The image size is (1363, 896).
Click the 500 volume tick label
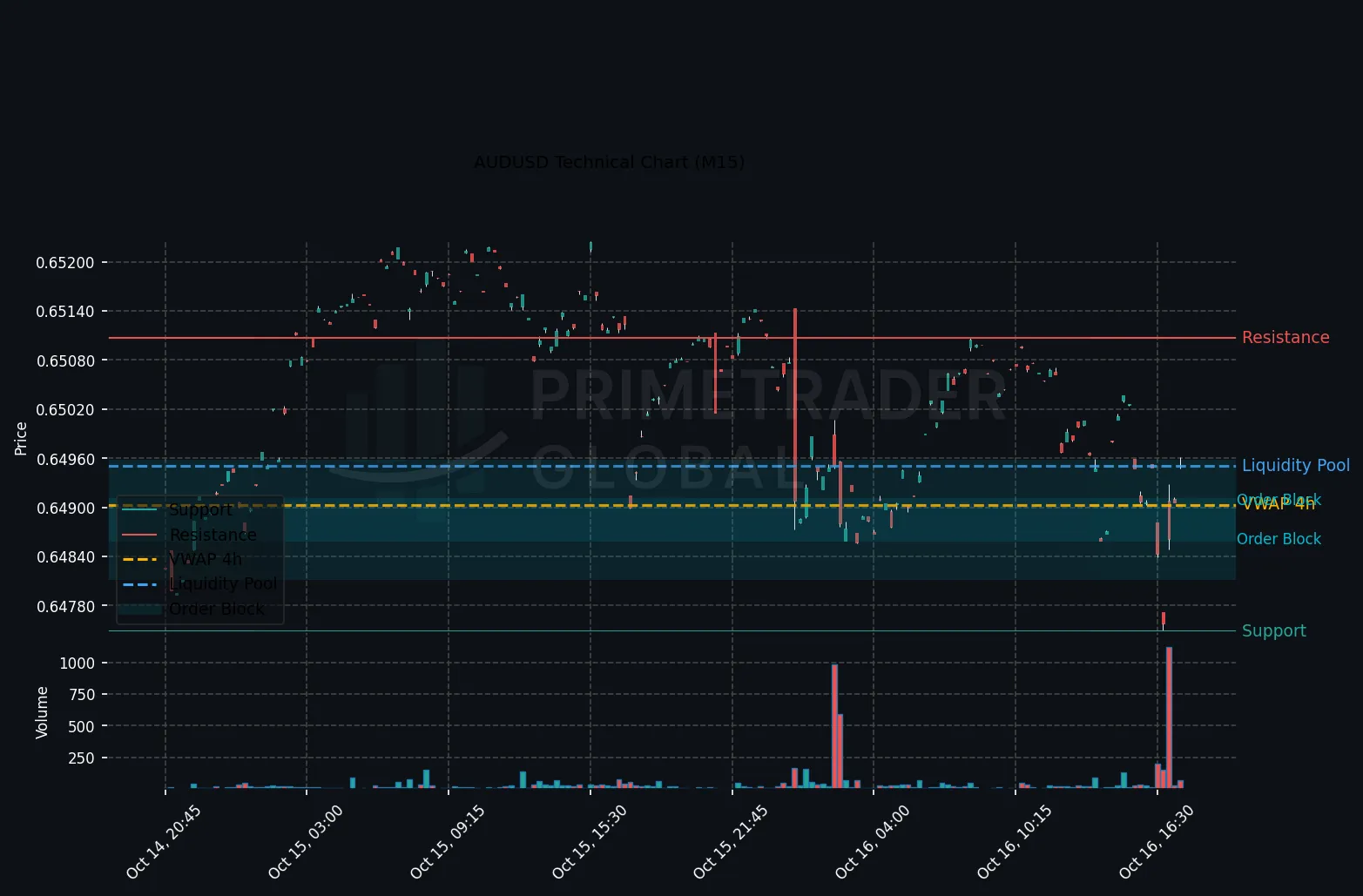[x=81, y=727]
